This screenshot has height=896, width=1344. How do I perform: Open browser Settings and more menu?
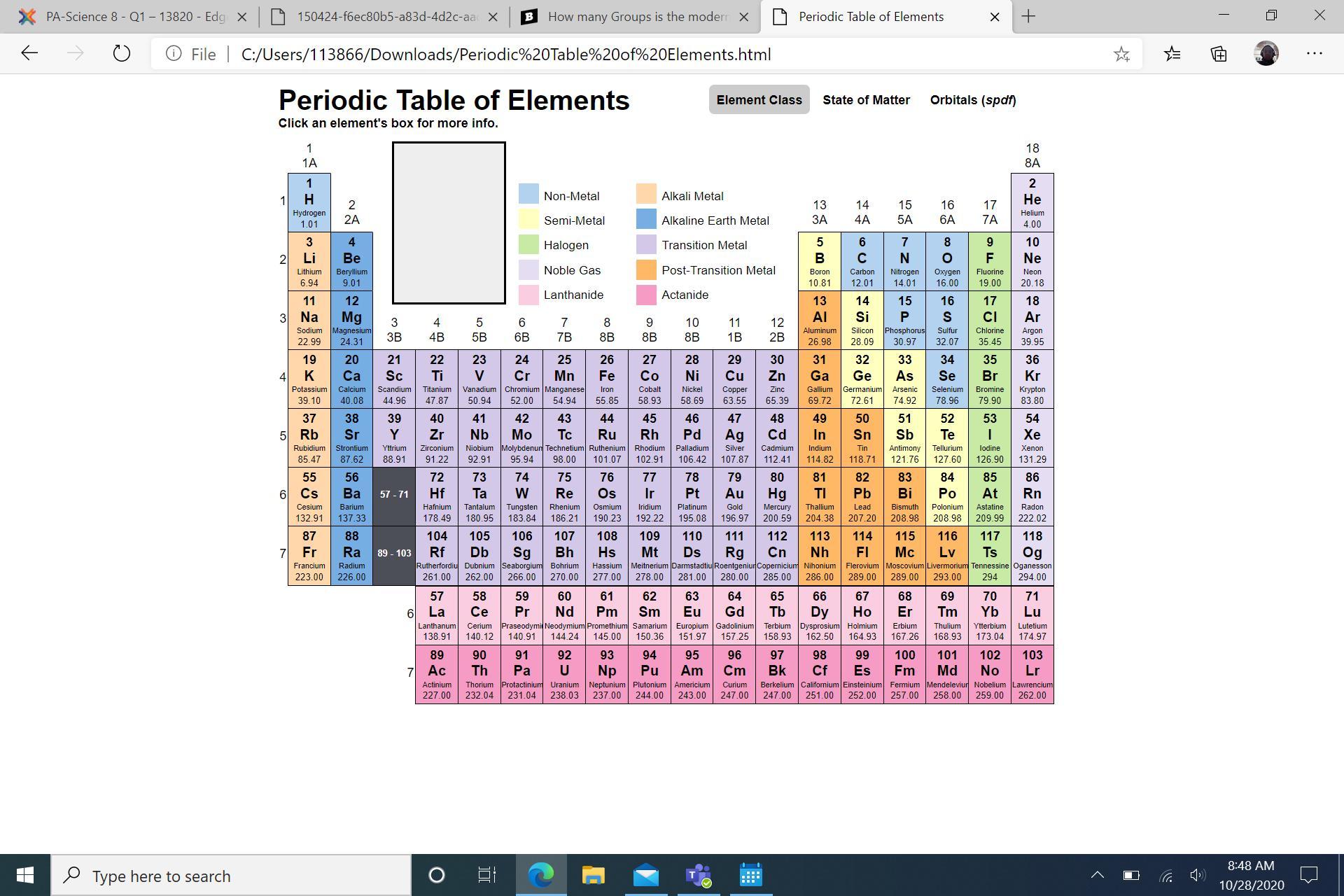tap(1314, 54)
